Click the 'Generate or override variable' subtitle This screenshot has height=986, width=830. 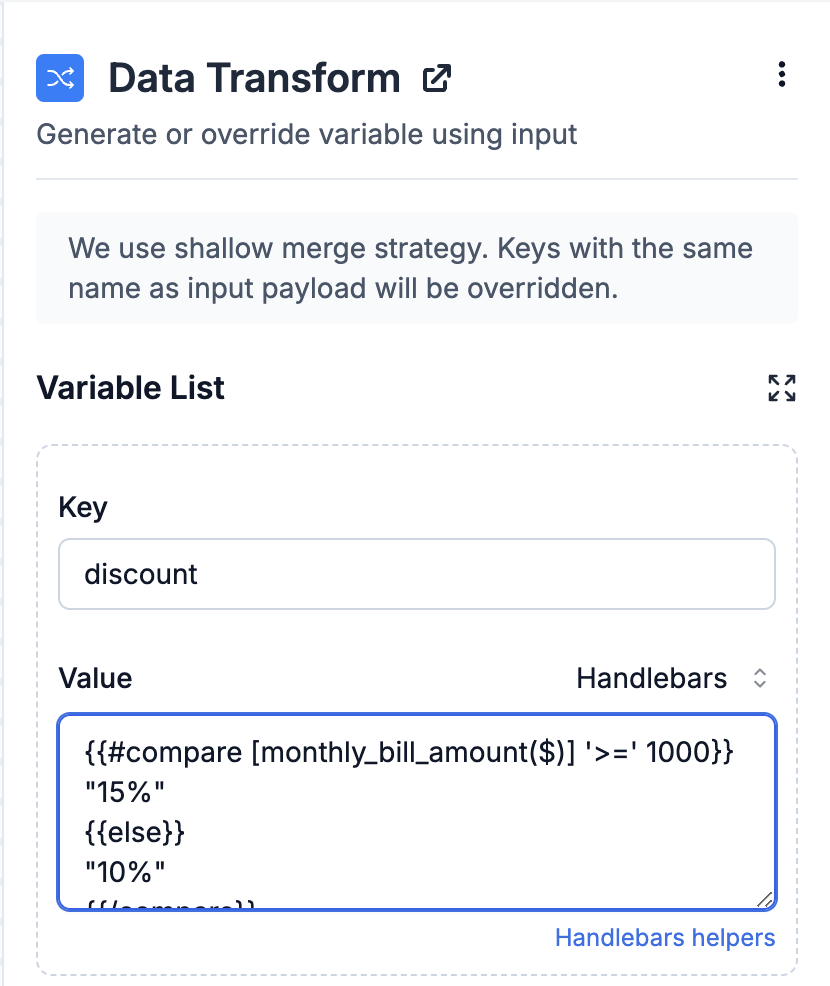point(307,135)
